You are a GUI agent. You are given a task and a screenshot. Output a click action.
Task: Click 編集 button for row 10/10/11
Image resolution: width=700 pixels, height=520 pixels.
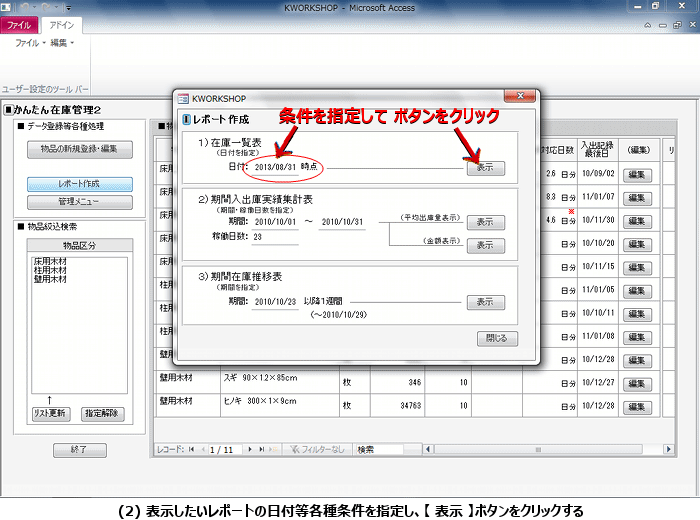click(x=637, y=314)
